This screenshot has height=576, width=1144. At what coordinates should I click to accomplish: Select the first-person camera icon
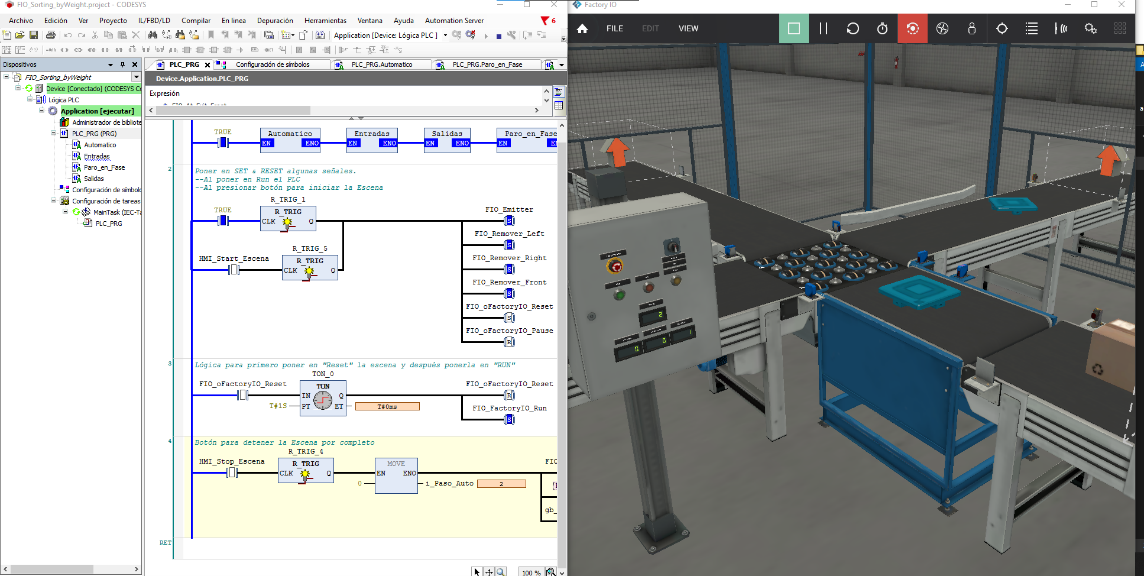[972, 28]
